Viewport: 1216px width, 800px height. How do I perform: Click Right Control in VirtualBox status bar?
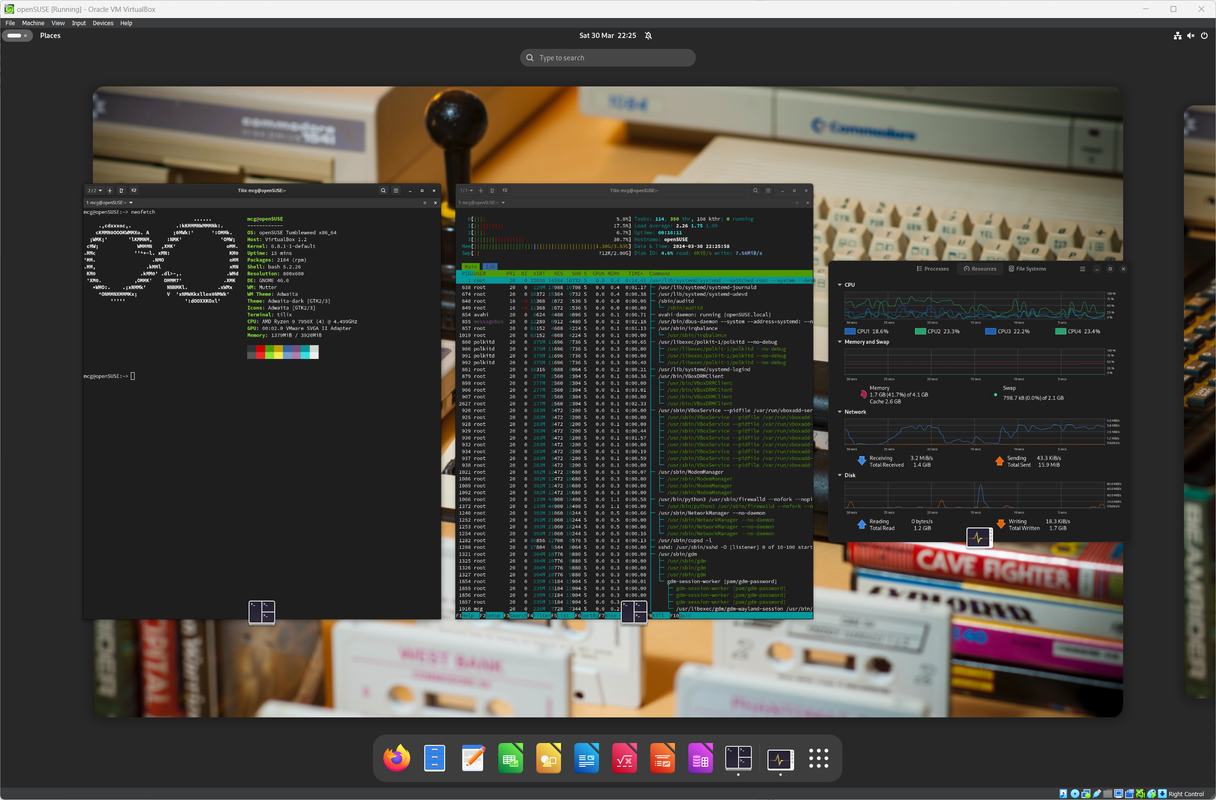point(1186,794)
